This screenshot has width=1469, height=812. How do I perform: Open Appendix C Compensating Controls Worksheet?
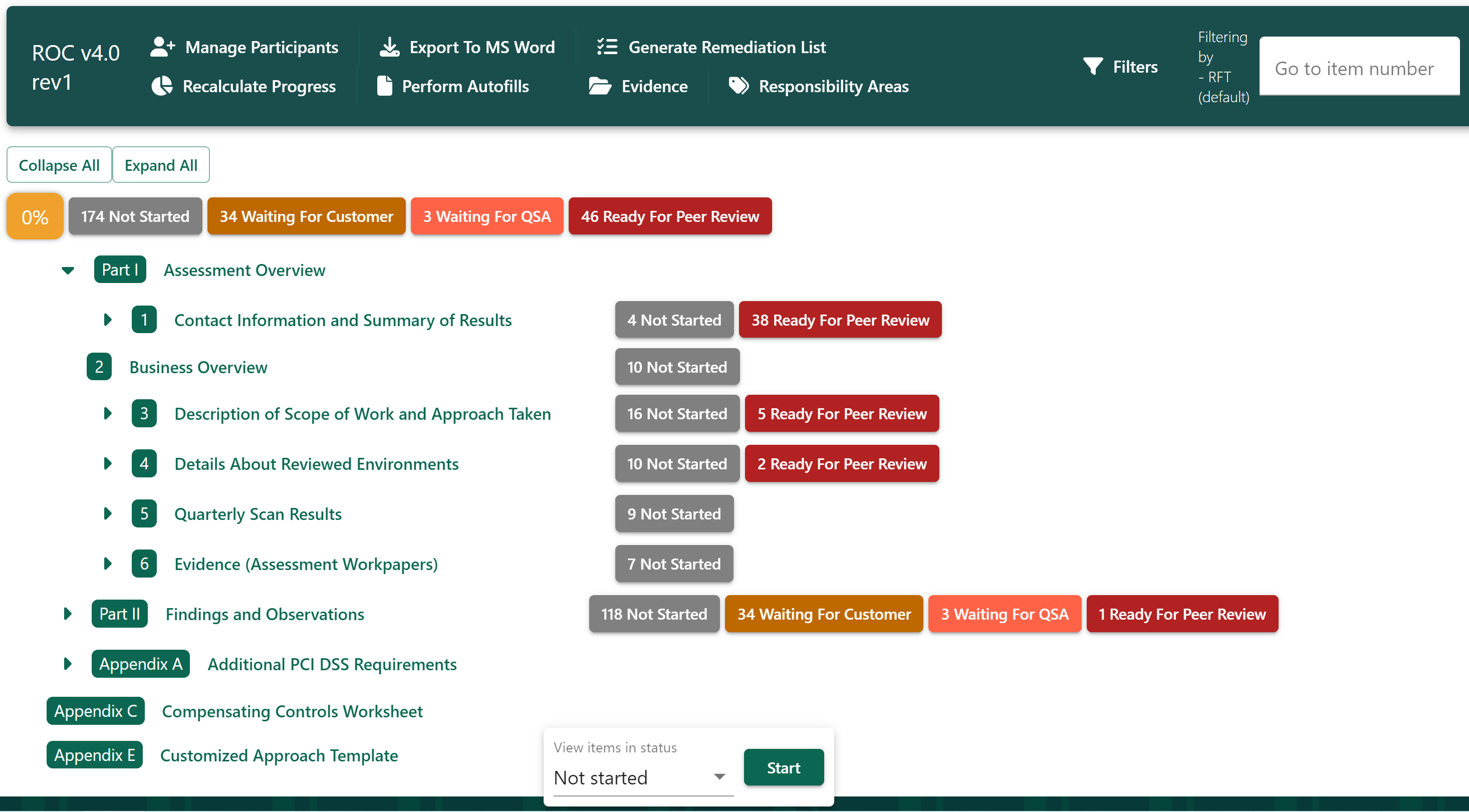(x=292, y=712)
